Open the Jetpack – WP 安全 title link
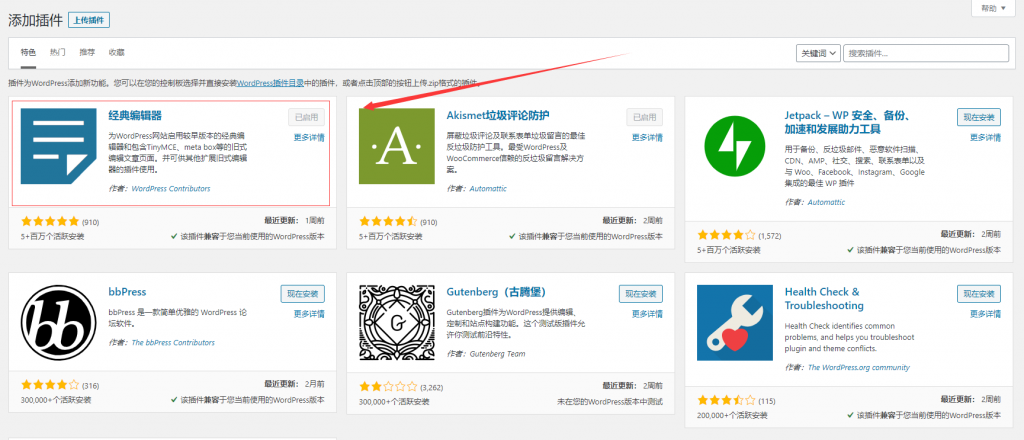Viewport: 1024px width, 440px height. click(x=848, y=122)
